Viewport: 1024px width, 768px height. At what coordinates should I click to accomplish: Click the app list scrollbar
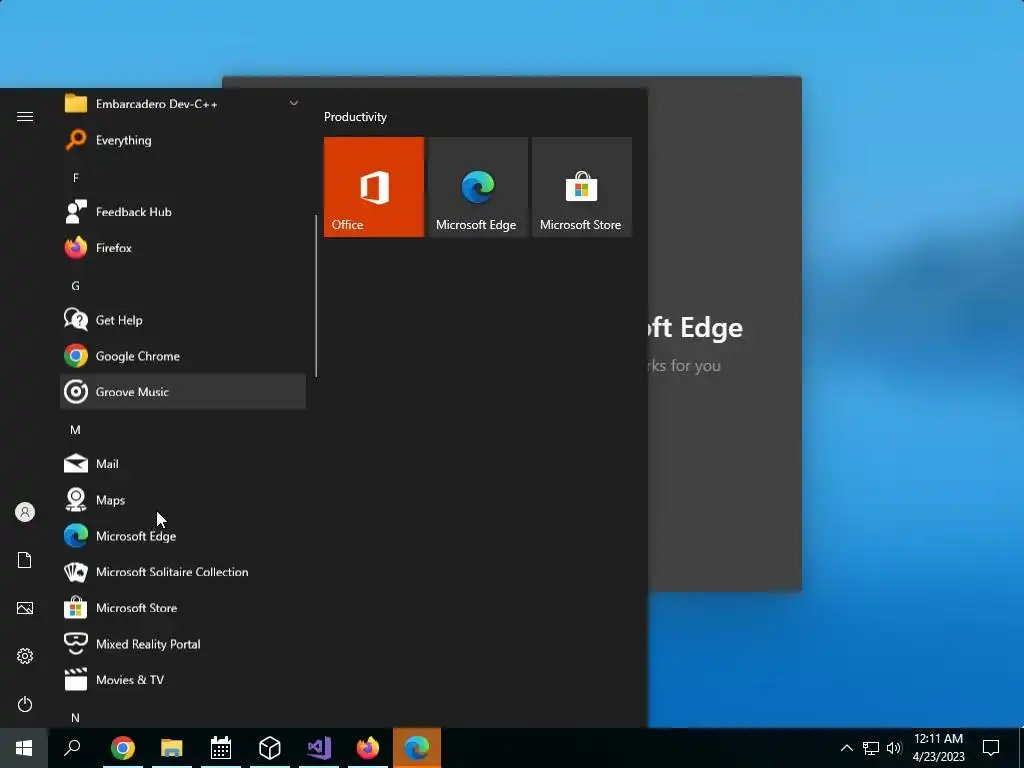tap(316, 296)
